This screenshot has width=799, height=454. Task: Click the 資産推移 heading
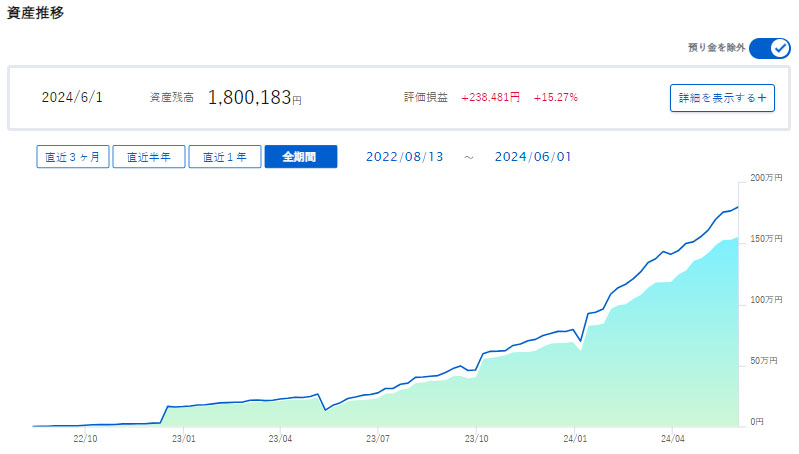36,13
